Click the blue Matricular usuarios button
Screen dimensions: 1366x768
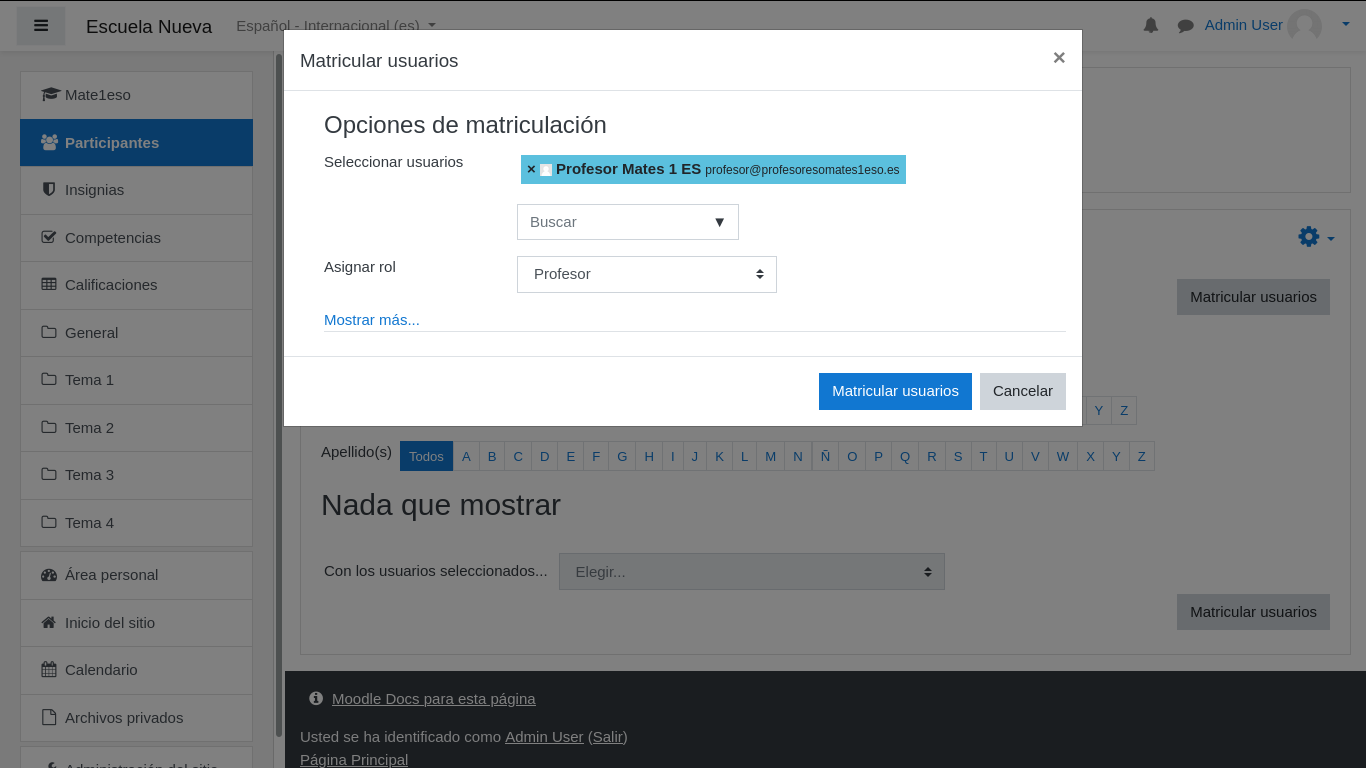895,391
